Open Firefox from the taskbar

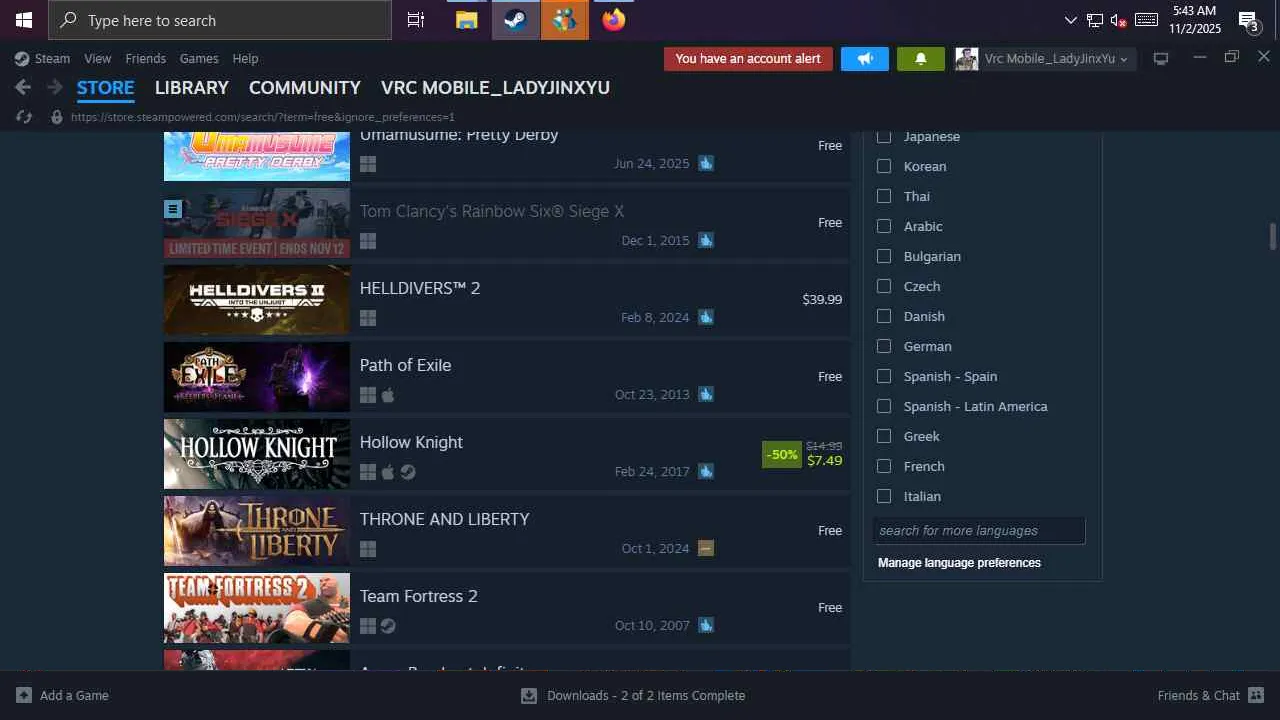pyautogui.click(x=614, y=20)
